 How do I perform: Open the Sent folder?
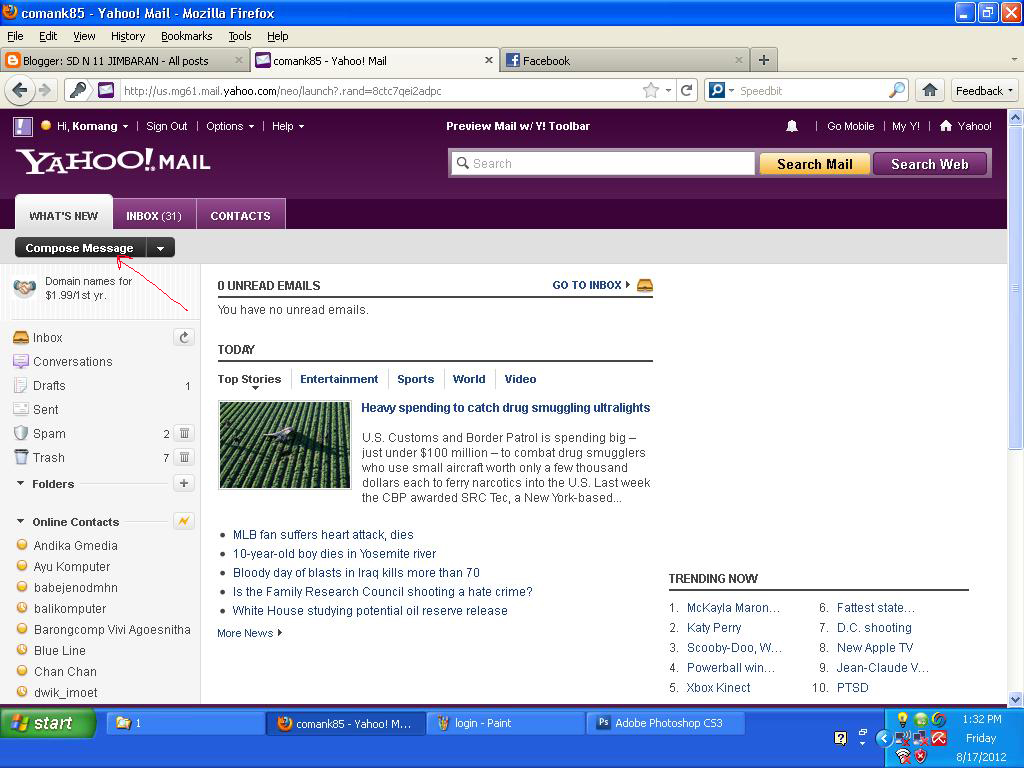click(x=46, y=409)
